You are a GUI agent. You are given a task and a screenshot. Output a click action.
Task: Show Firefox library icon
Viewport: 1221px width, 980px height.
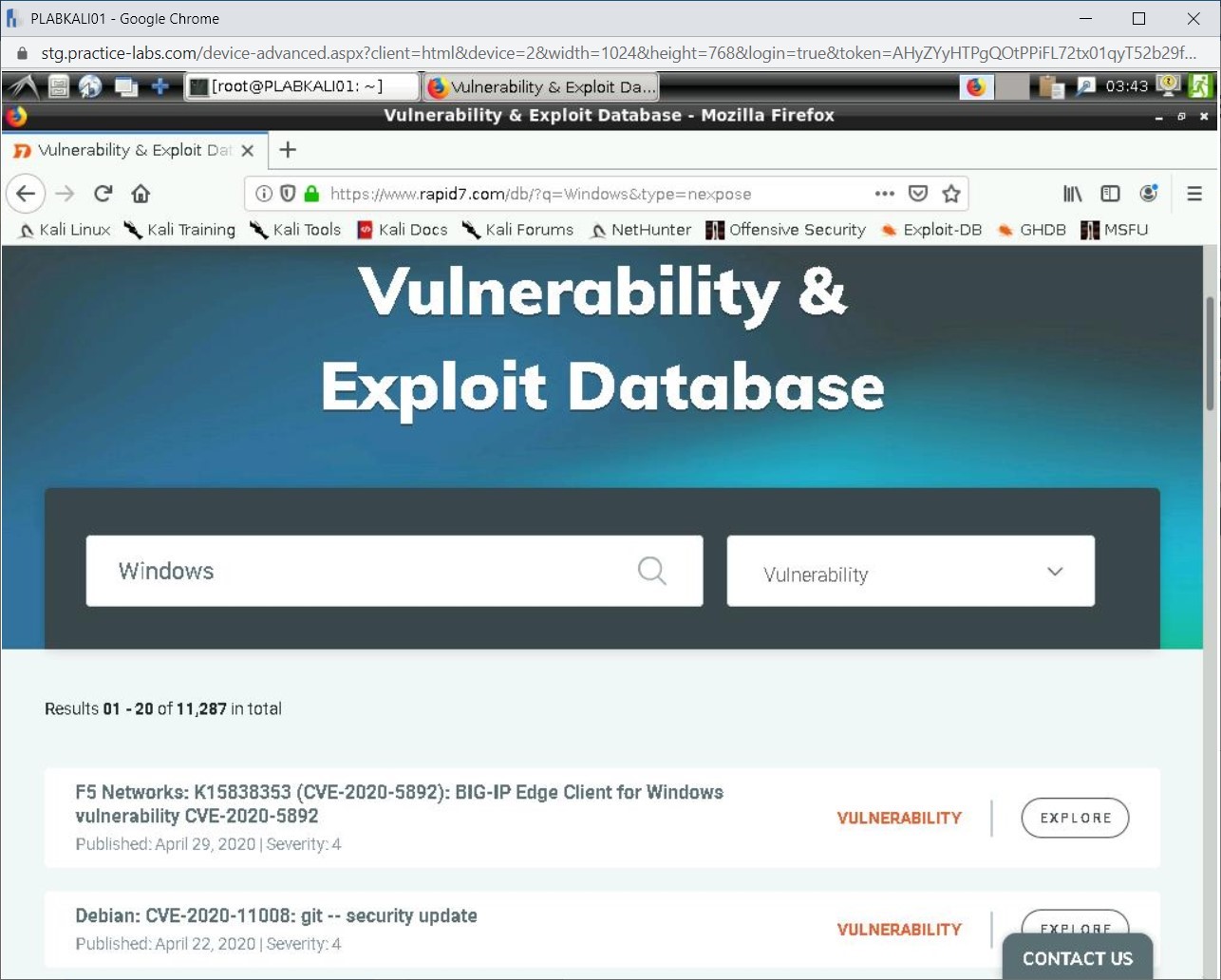tap(1072, 194)
